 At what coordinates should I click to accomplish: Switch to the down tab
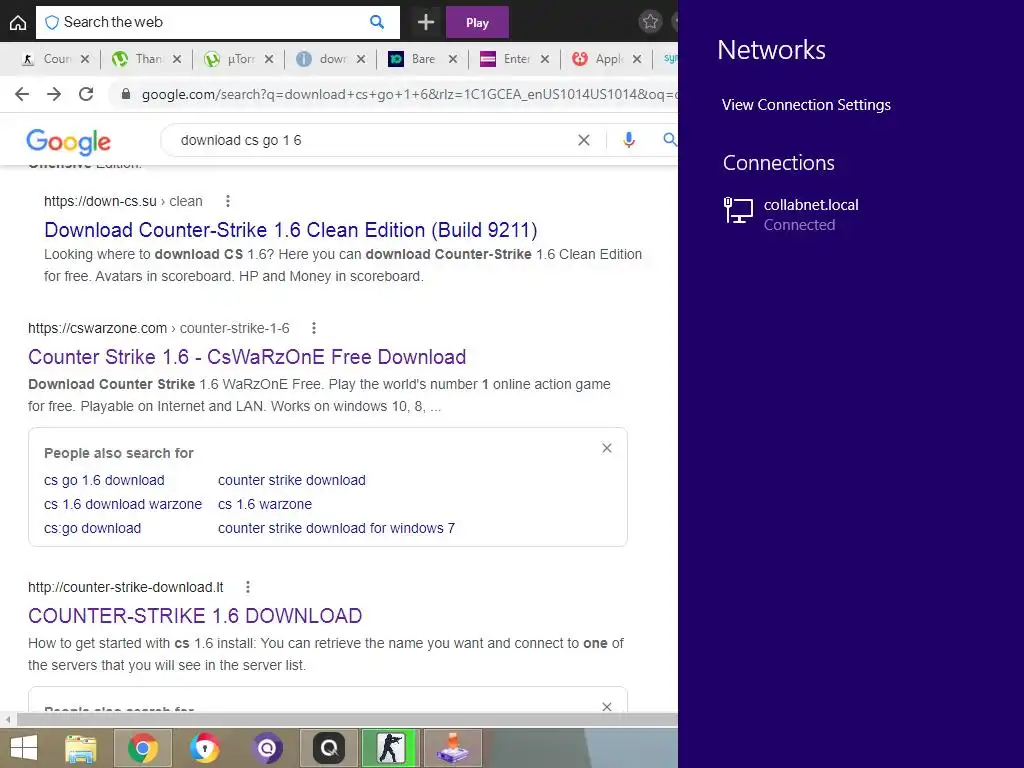pyautogui.click(x=322, y=59)
